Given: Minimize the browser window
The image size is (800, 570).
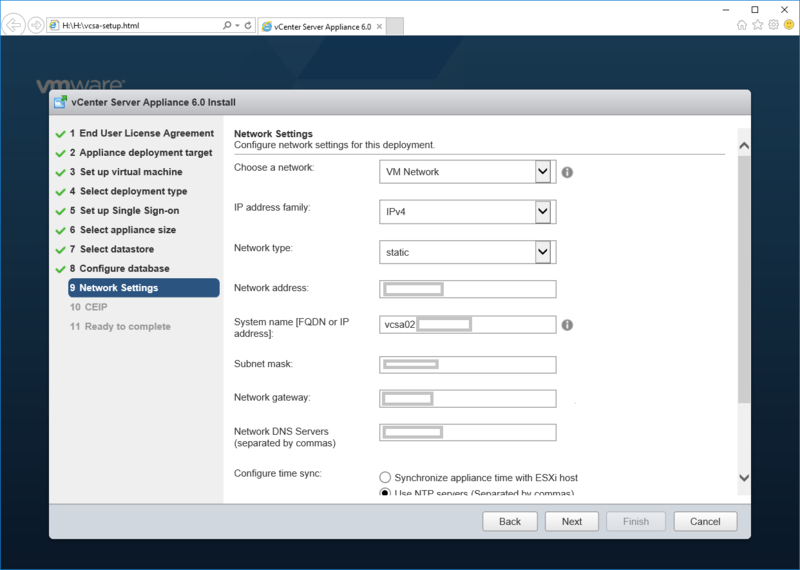Looking at the screenshot, I should (726, 10).
